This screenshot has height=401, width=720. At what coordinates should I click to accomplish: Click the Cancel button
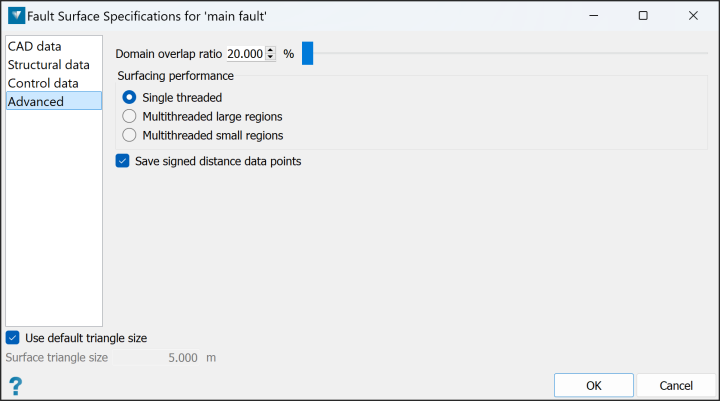[676, 385]
